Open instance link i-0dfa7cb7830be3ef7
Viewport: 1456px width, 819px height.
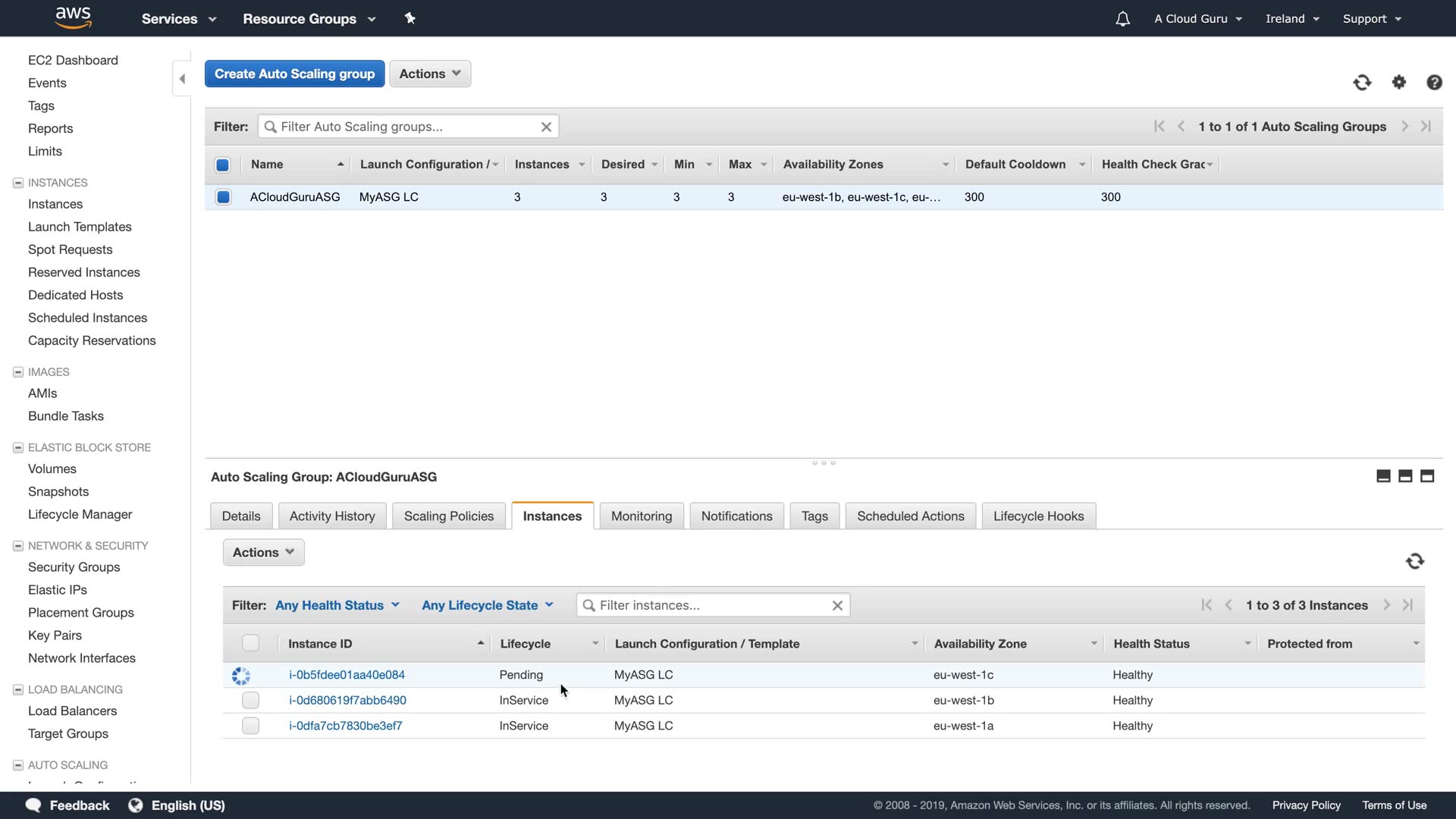pyautogui.click(x=345, y=726)
